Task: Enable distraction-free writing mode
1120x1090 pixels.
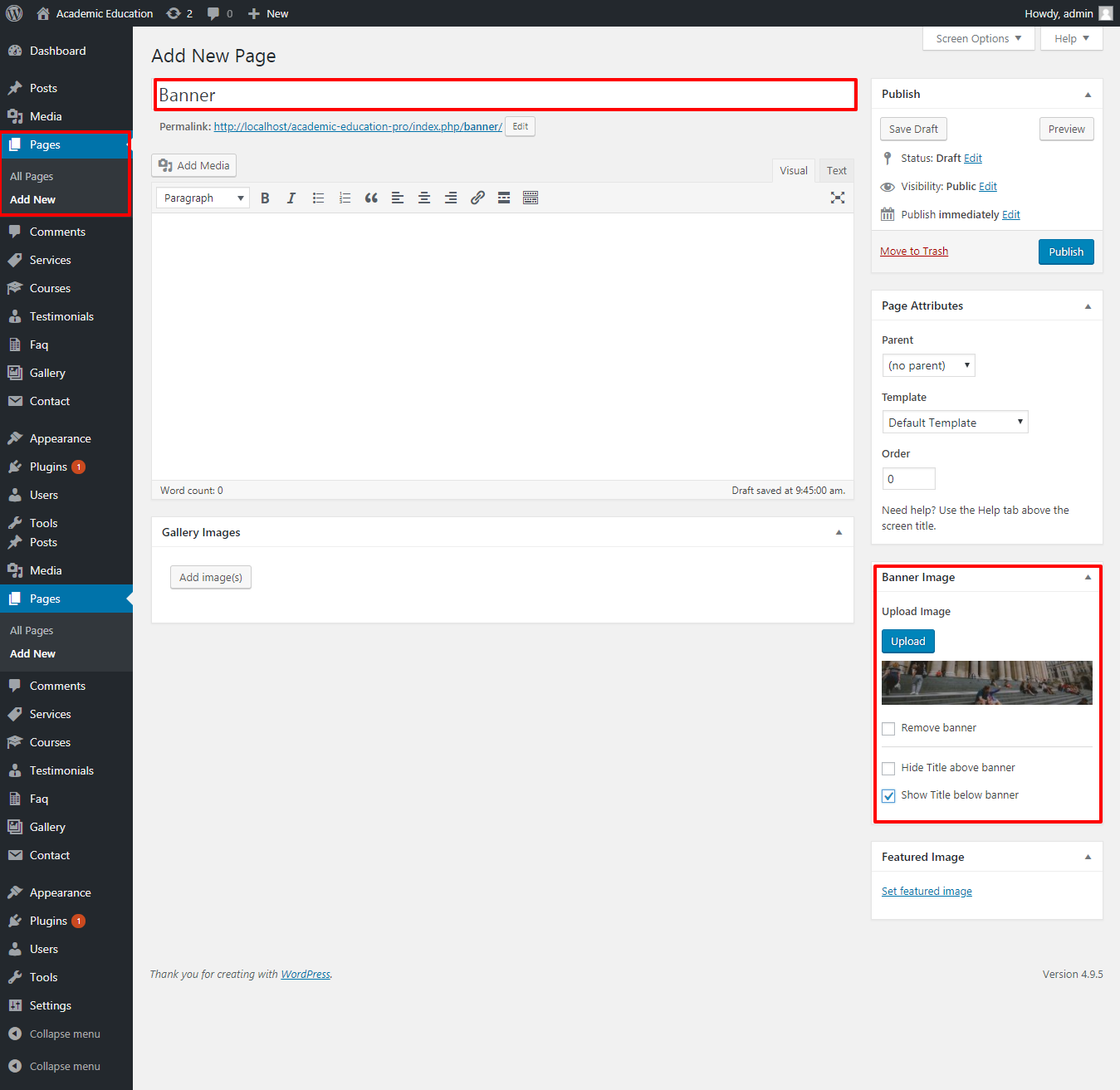Action: coord(838,198)
